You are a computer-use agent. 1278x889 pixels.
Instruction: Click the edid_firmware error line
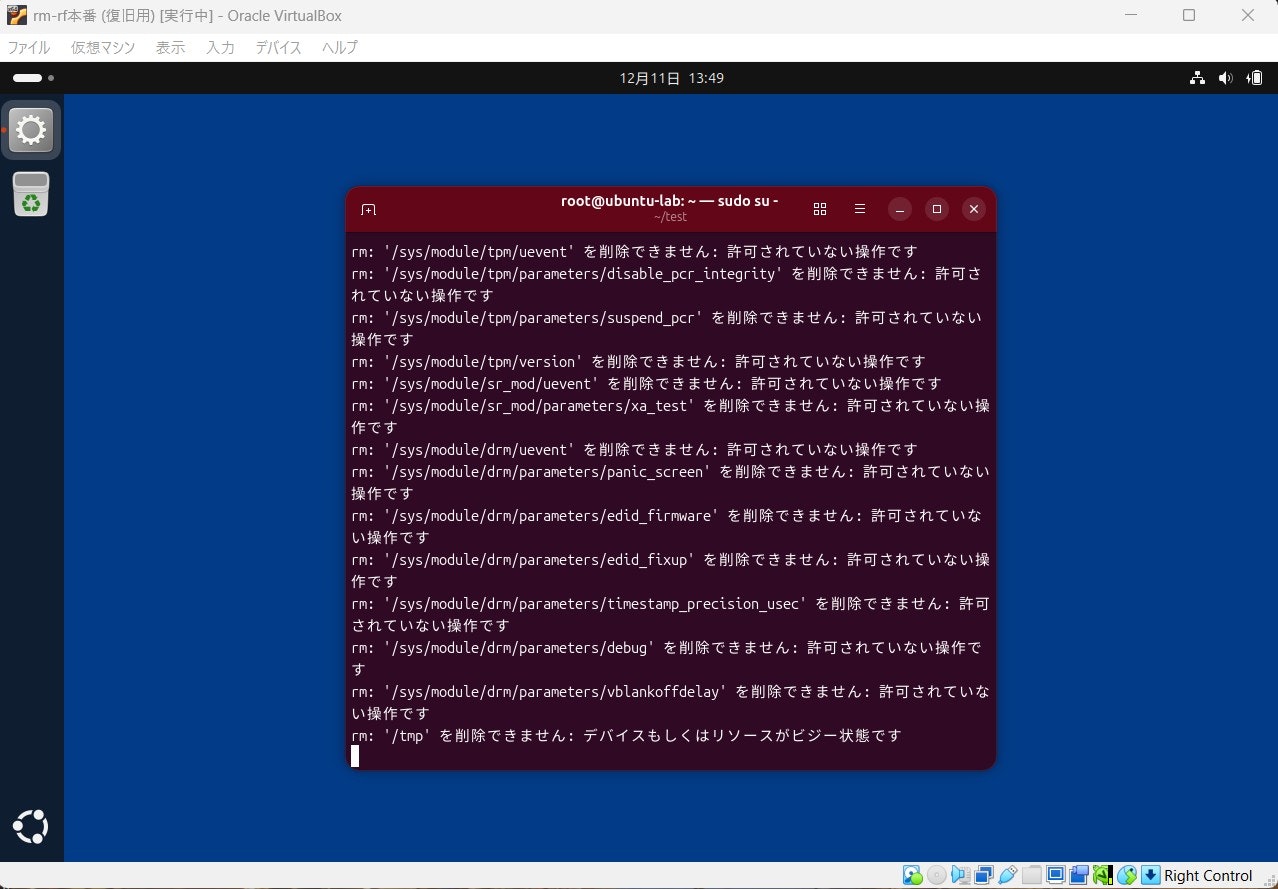coord(666,526)
